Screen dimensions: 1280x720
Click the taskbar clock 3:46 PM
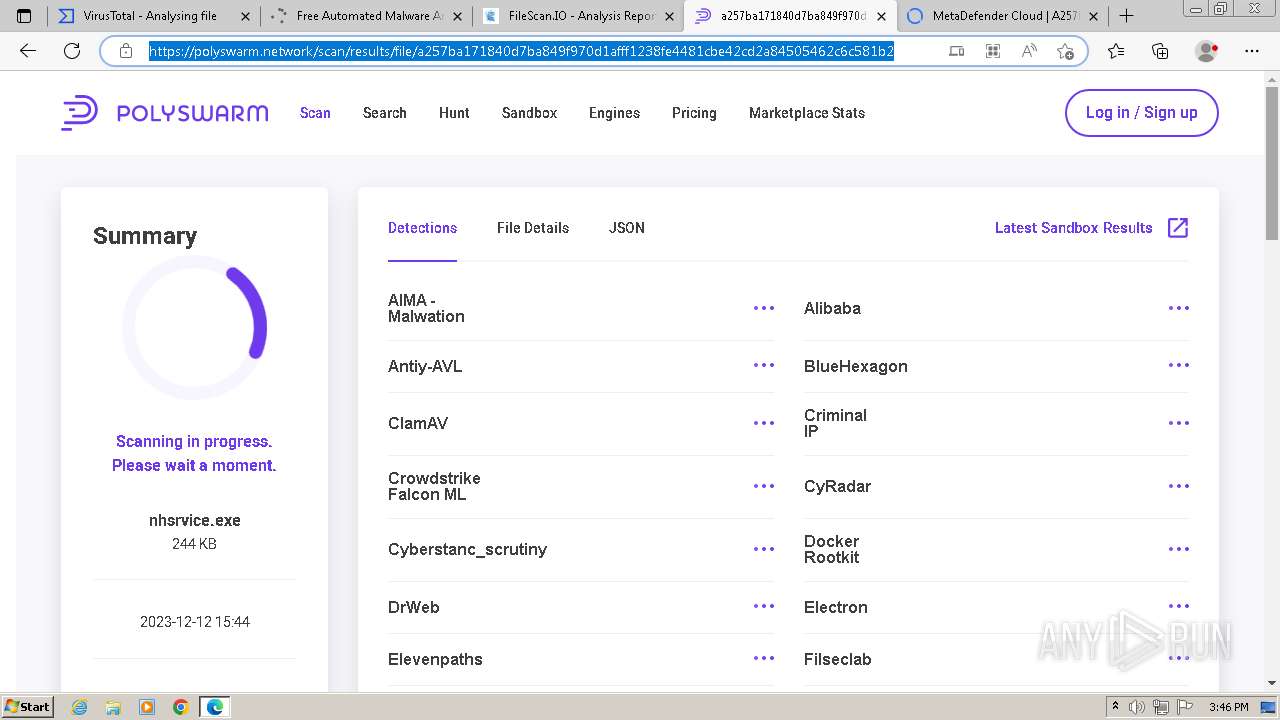tap(1228, 707)
